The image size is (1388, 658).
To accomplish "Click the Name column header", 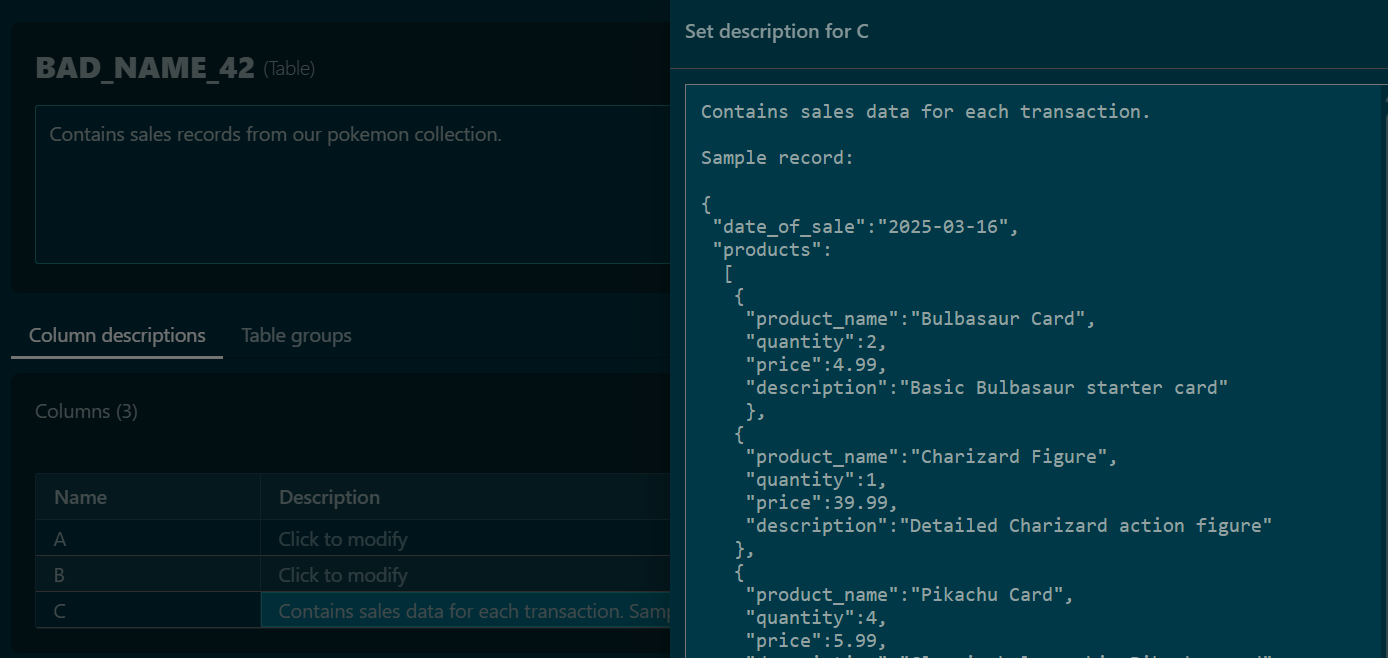I will [81, 497].
